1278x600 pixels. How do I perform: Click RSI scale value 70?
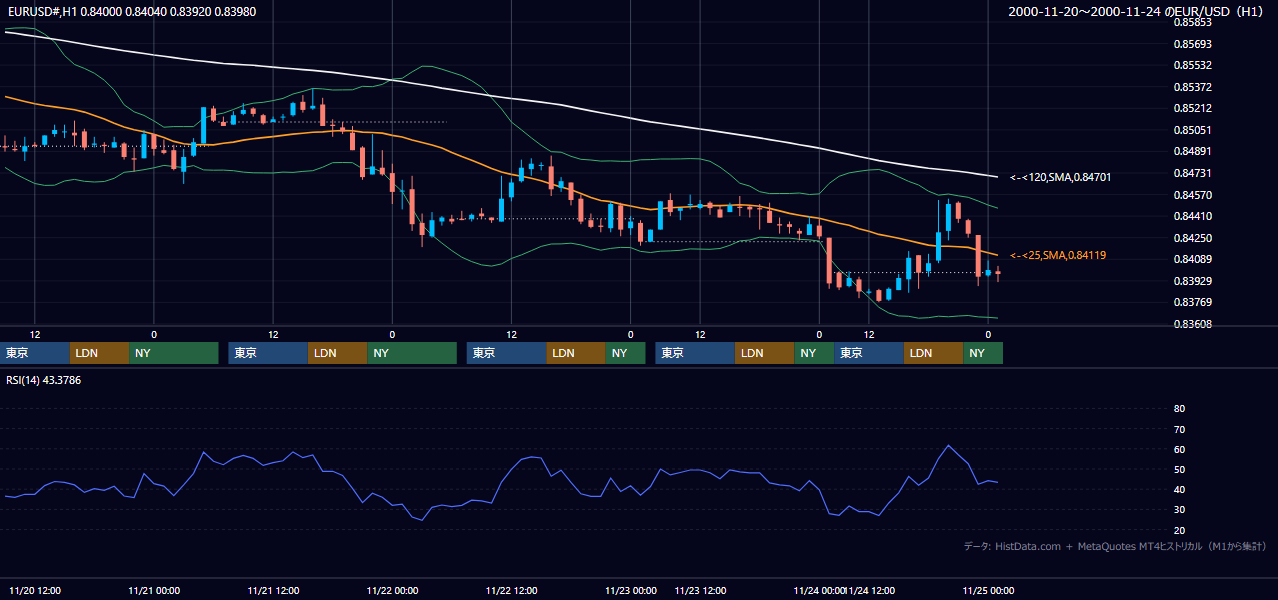1179,429
